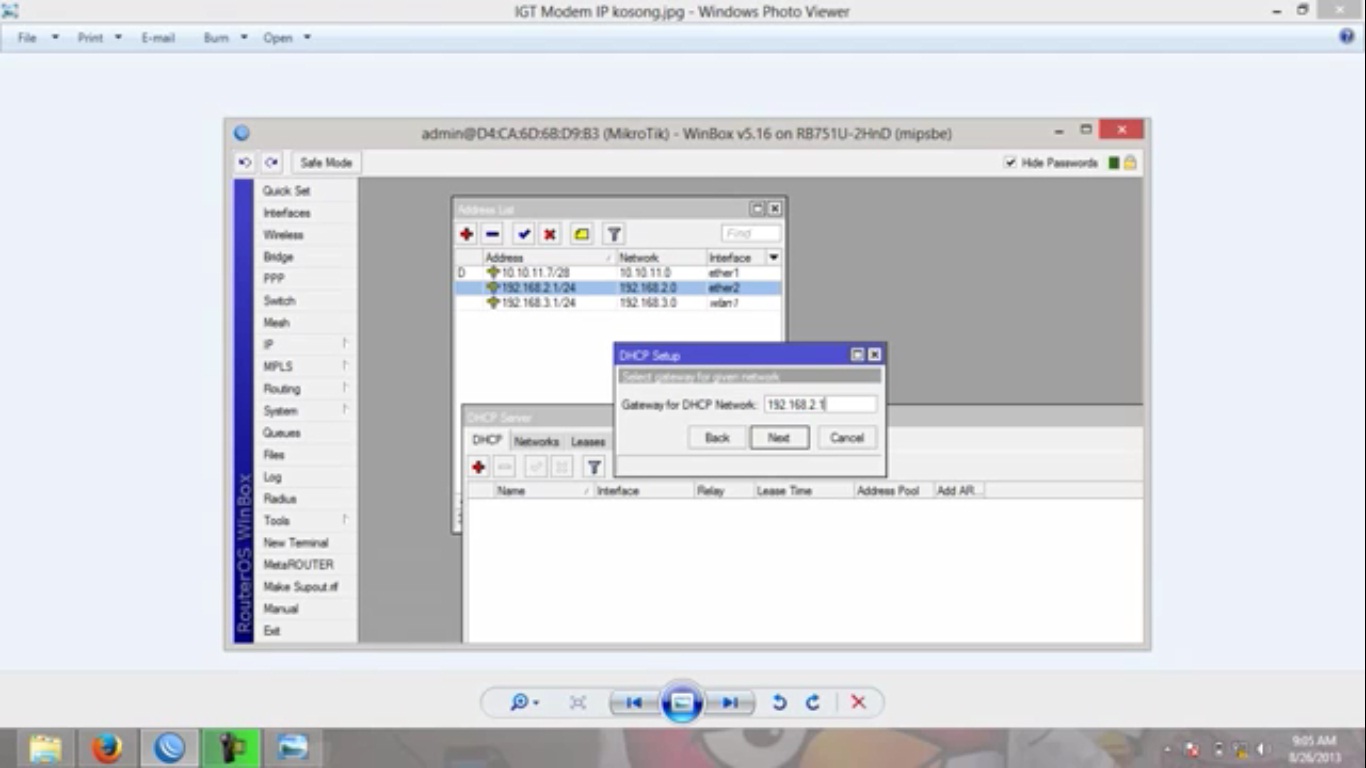Open the Burn dropdown menu

pyautogui.click(x=225, y=38)
